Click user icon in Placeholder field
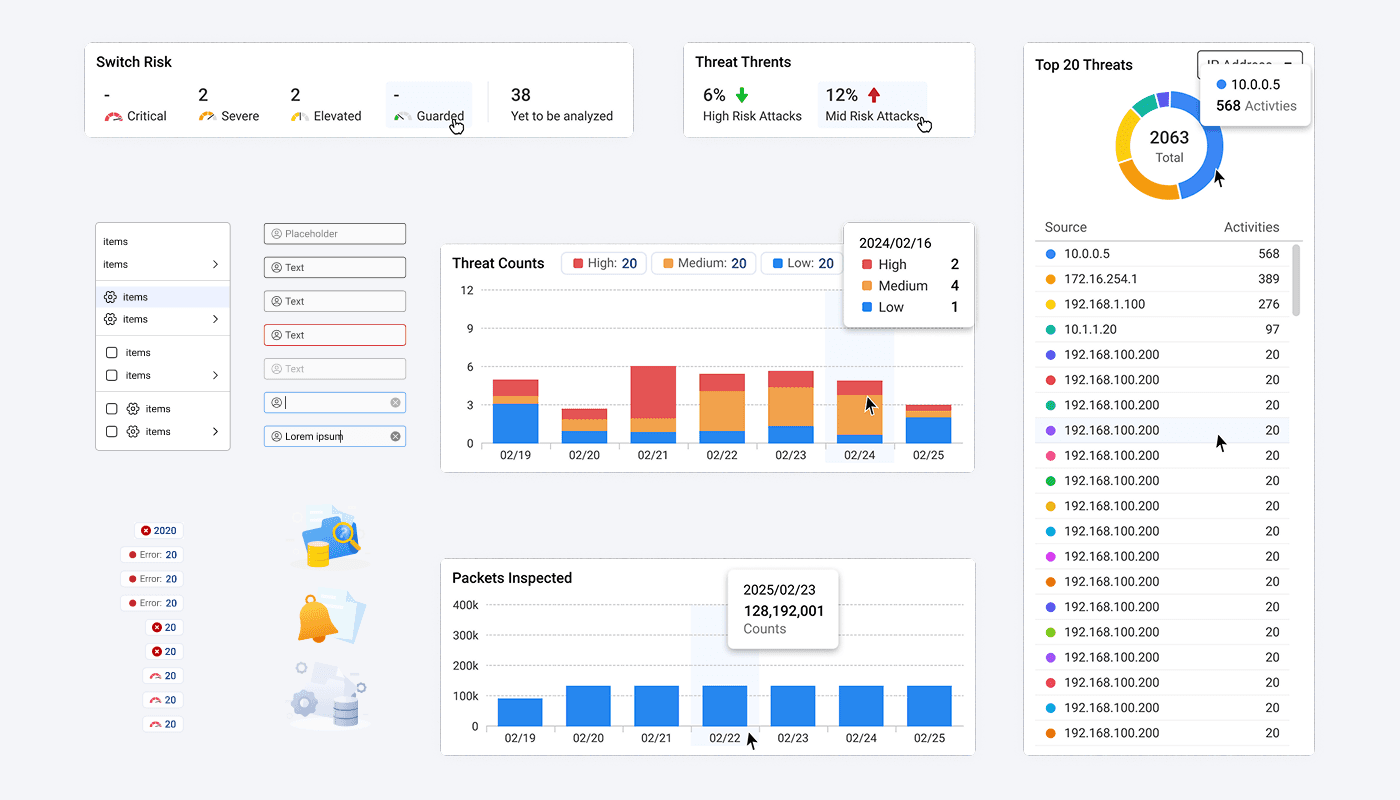1400x800 pixels. (276, 234)
